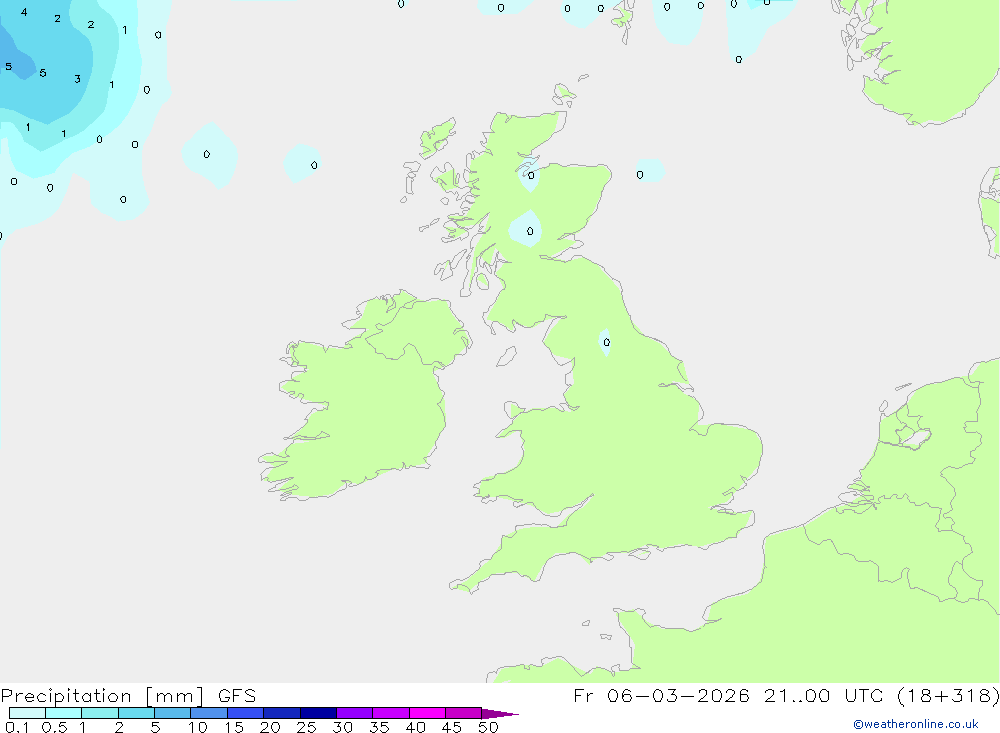Image resolution: width=1000 pixels, height=733 pixels.
Task: Select the 35–40 mm violet legend swatch
Action: tap(390, 713)
